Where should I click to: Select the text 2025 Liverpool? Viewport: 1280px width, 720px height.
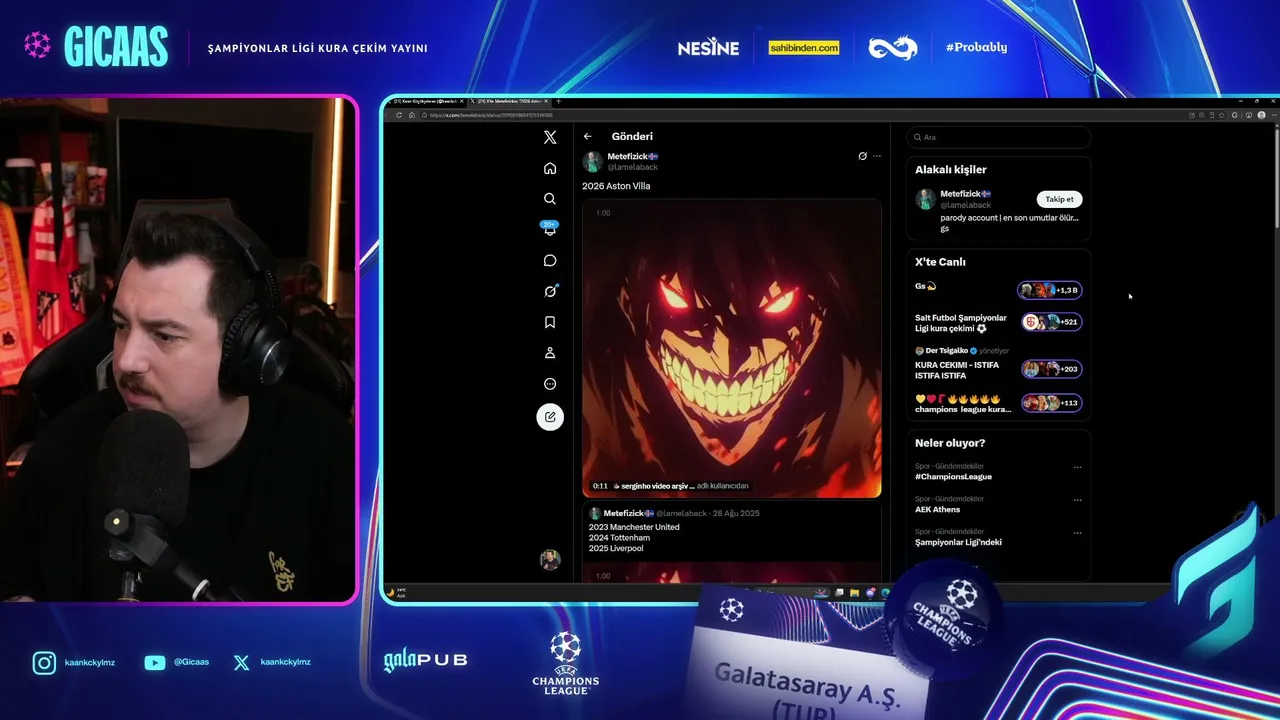[x=618, y=549]
